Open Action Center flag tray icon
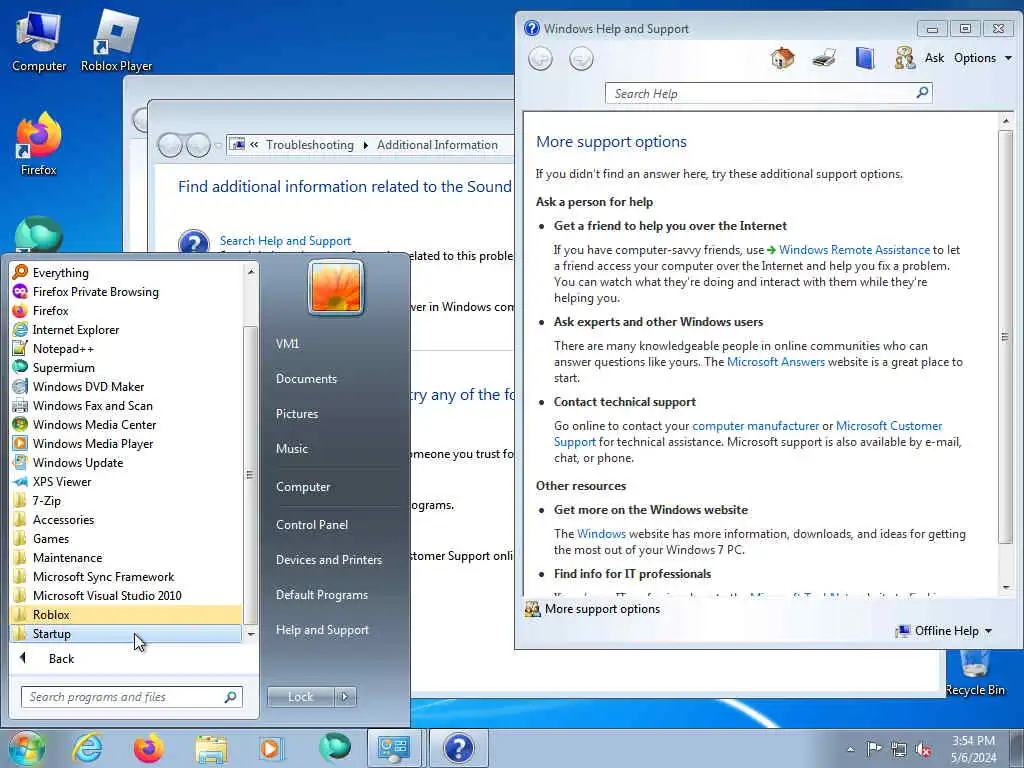 tap(874, 749)
